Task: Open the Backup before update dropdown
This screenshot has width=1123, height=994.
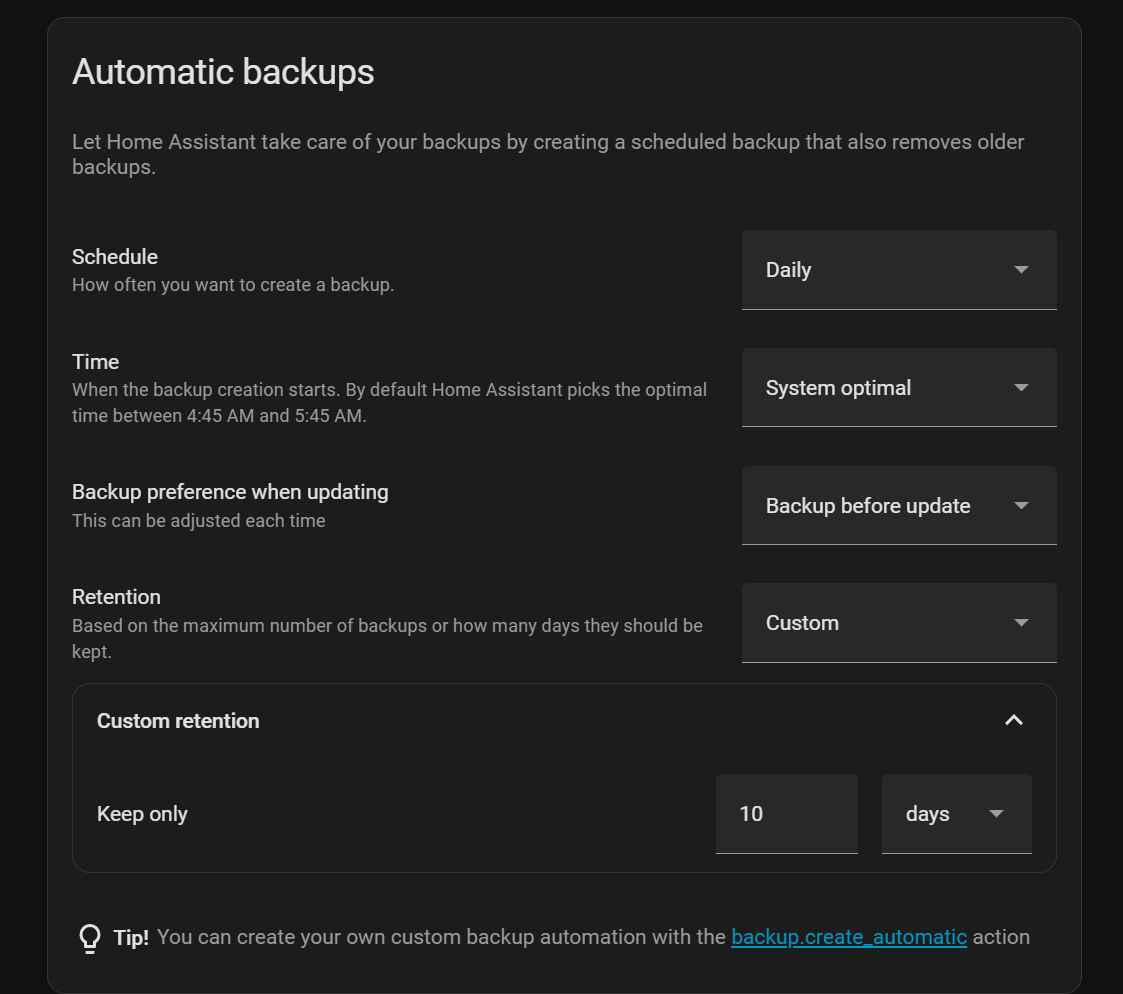Action: click(880, 506)
